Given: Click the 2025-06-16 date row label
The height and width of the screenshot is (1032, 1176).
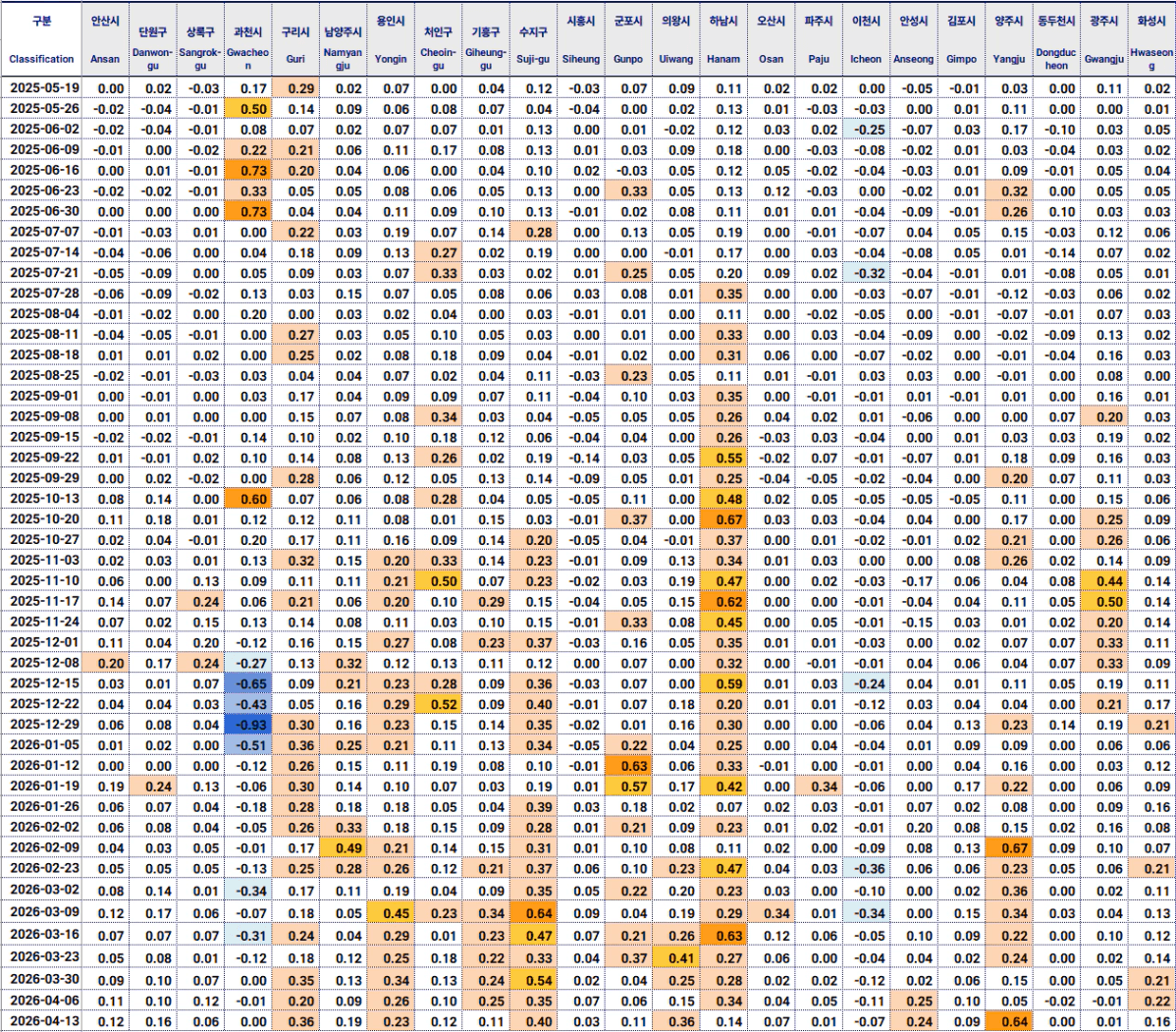Looking at the screenshot, I should click(44, 170).
